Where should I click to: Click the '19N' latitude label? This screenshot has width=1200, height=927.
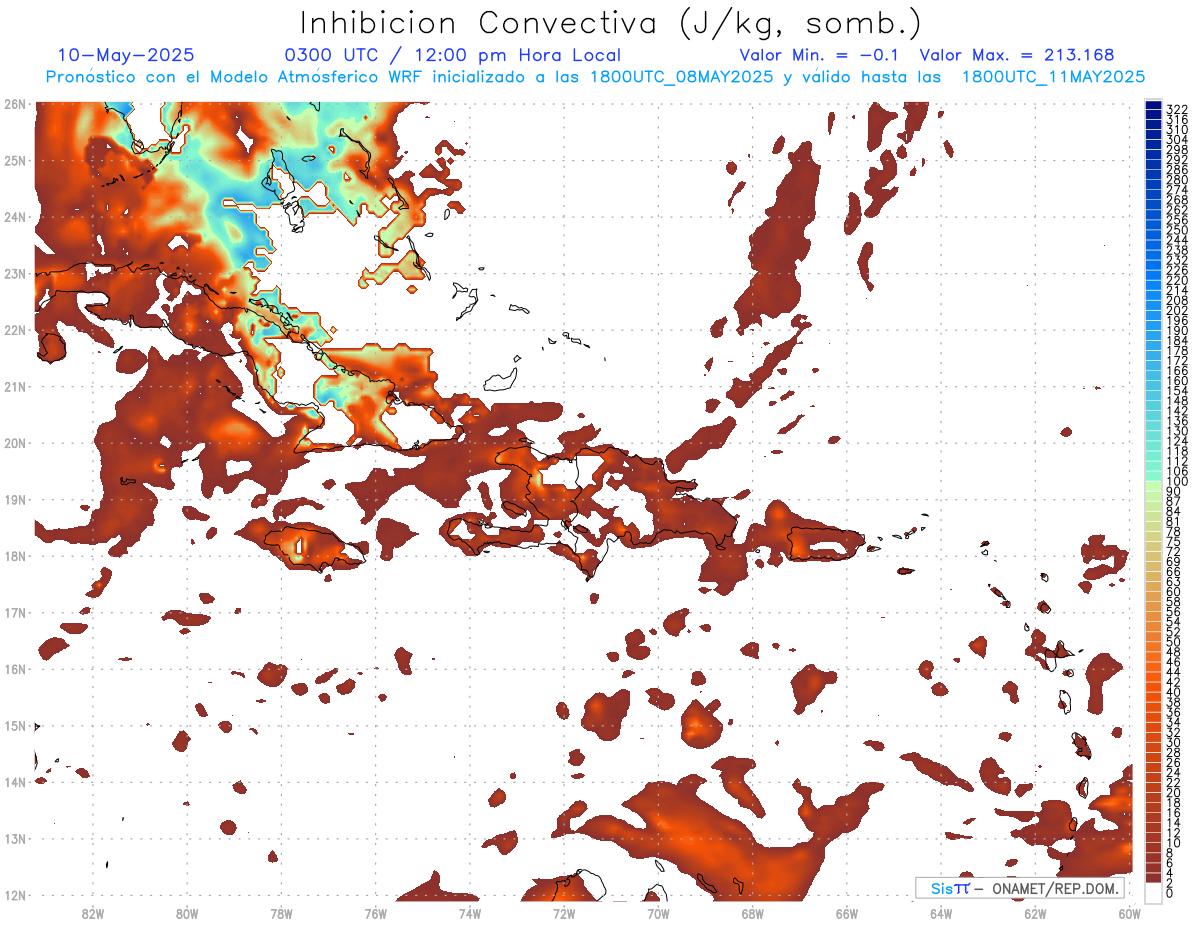click(x=15, y=499)
